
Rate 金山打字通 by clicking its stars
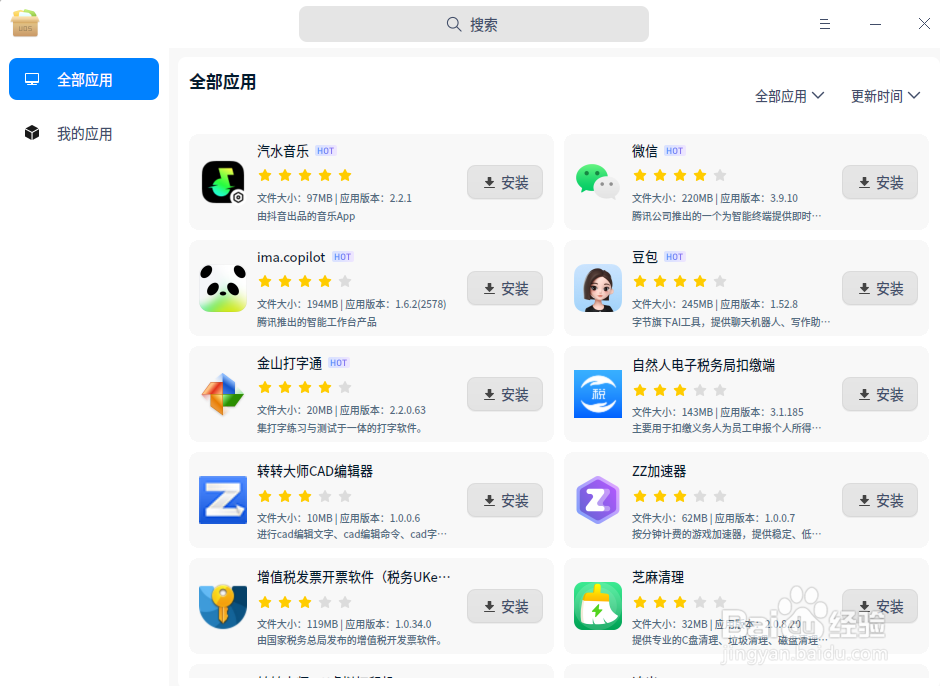(x=304, y=384)
